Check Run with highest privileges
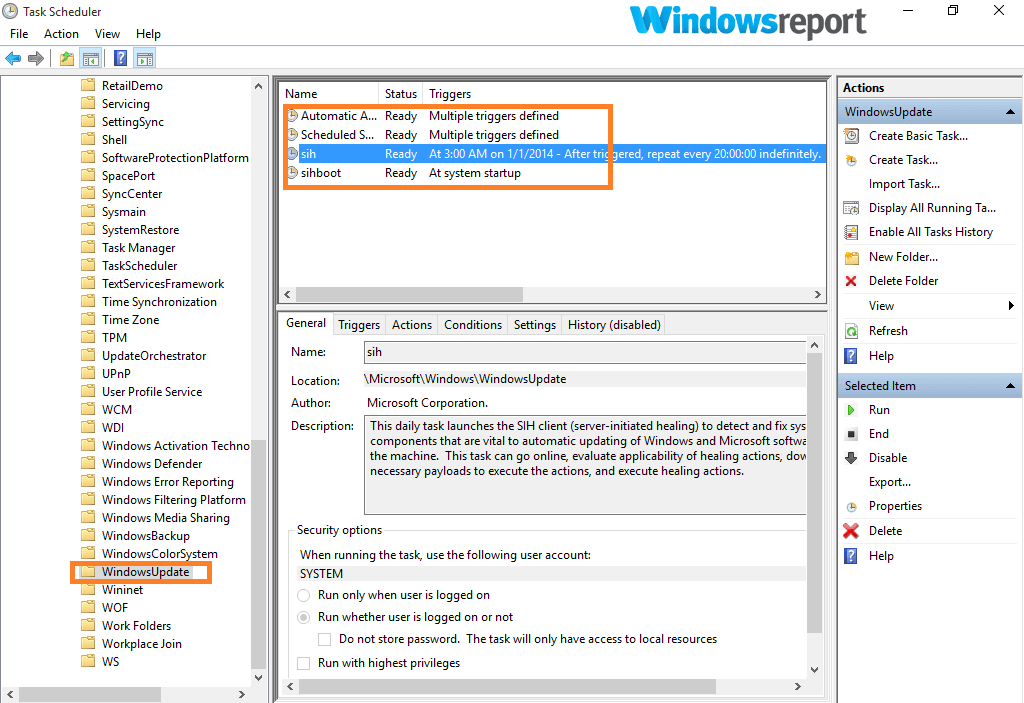 coord(304,663)
